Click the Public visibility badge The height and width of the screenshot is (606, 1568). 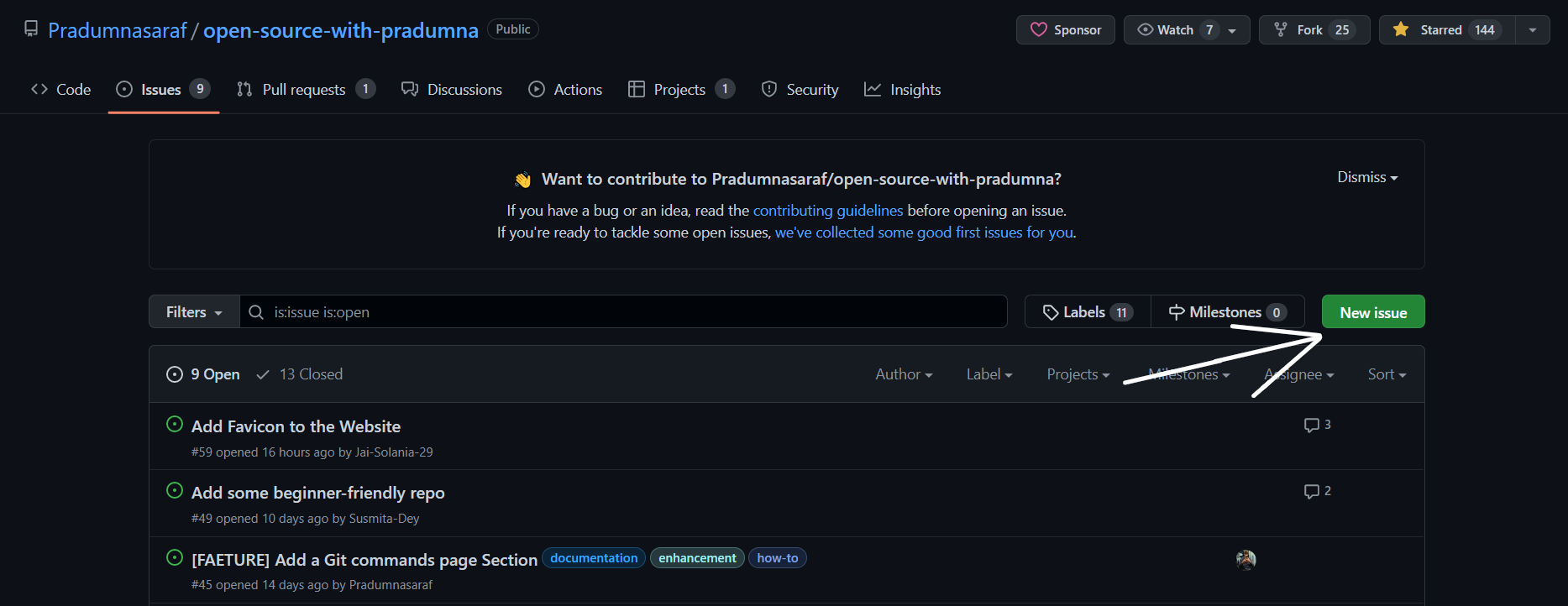click(x=512, y=29)
